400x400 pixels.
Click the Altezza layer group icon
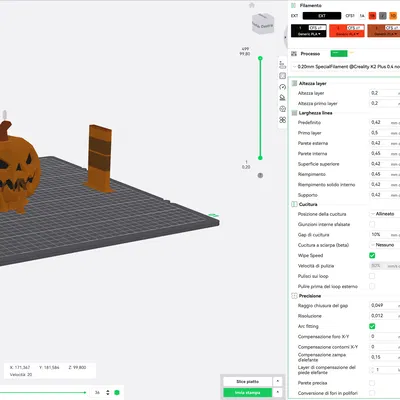(x=294, y=83)
